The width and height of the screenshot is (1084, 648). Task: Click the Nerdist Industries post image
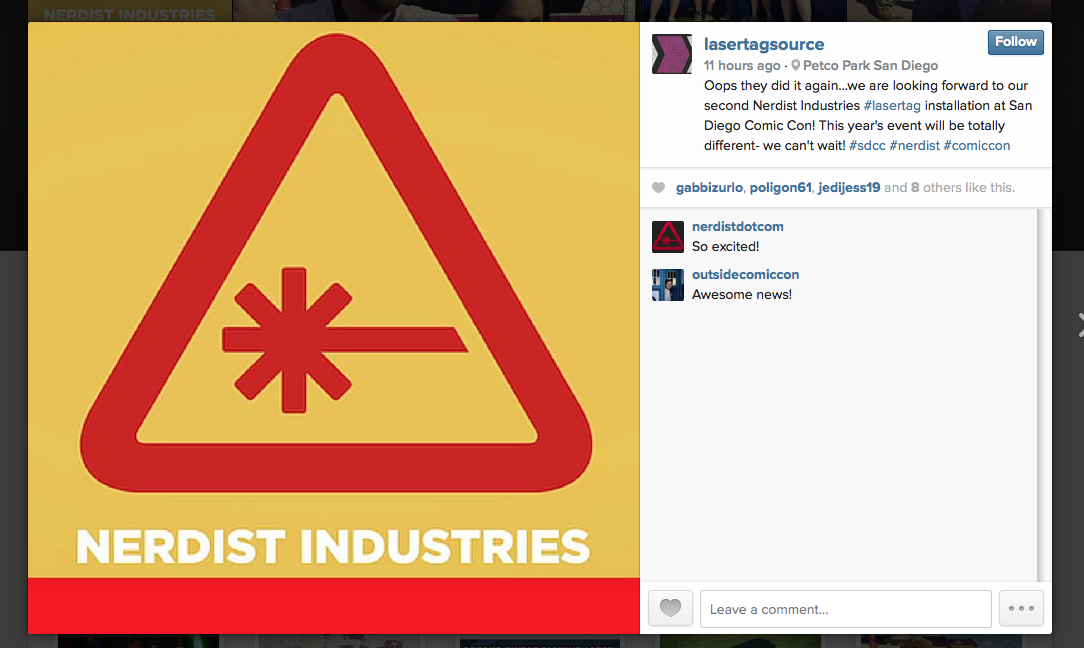coord(334,328)
